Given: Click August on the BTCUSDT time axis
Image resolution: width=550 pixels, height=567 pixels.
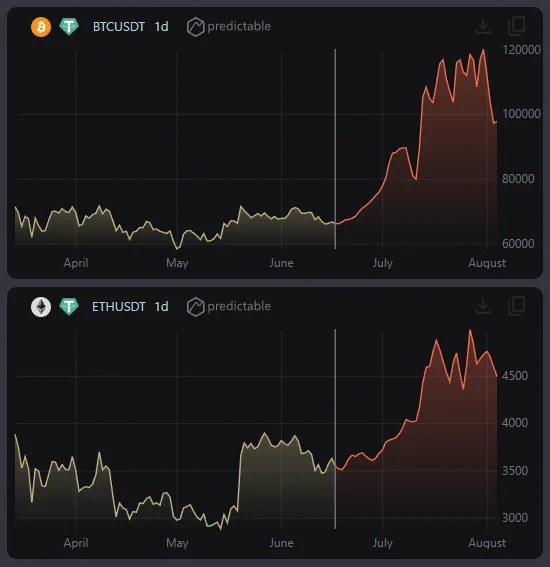Looking at the screenshot, I should 487,263.
